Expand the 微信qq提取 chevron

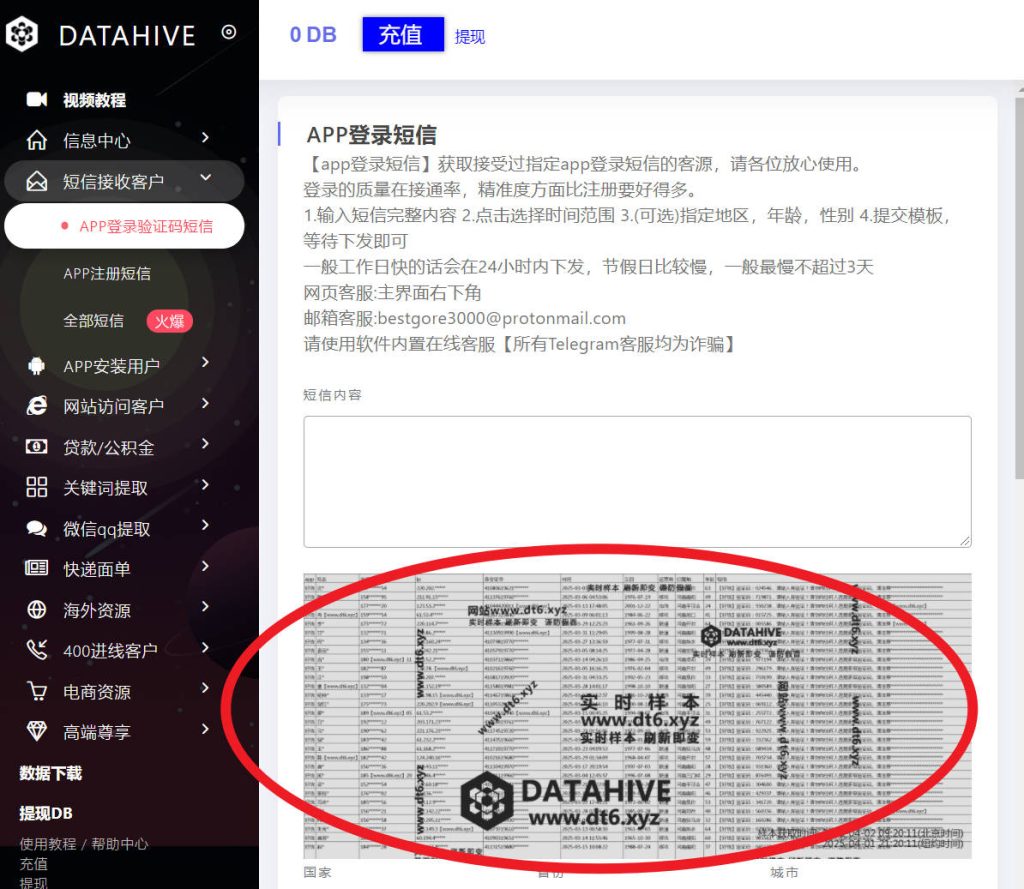coord(205,525)
